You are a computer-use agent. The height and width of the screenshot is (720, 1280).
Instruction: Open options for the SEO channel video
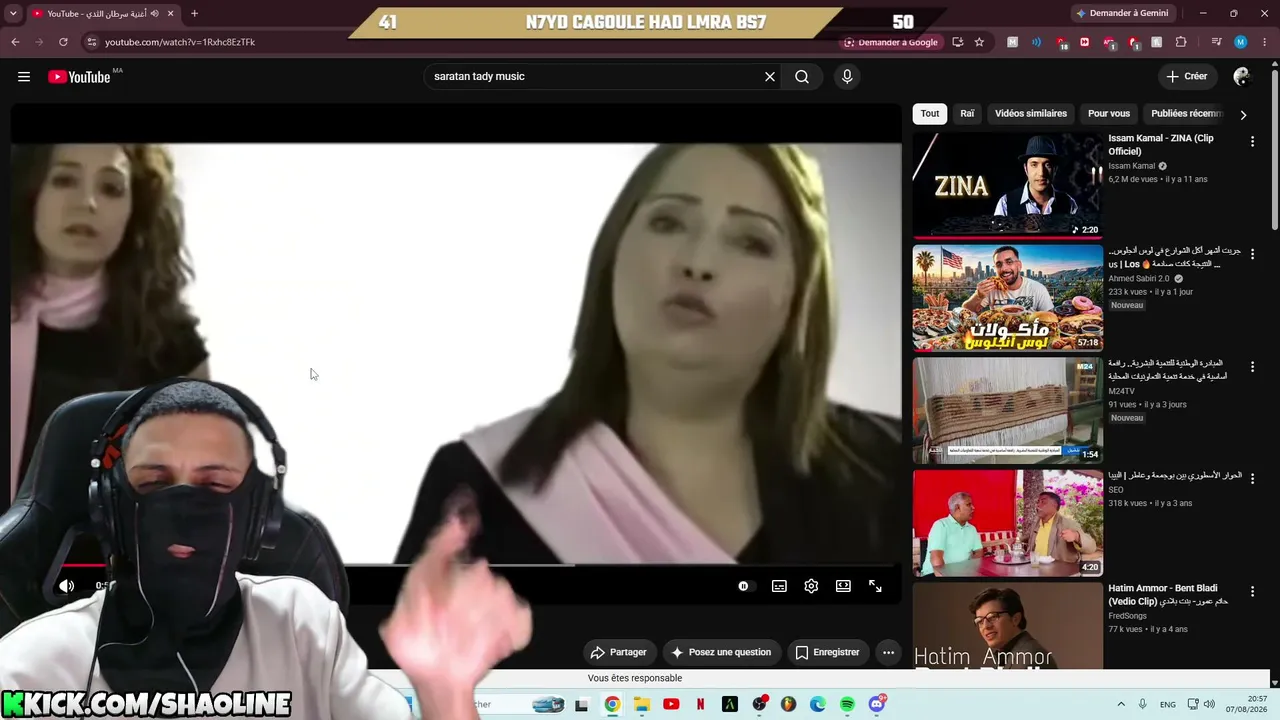(1252, 479)
